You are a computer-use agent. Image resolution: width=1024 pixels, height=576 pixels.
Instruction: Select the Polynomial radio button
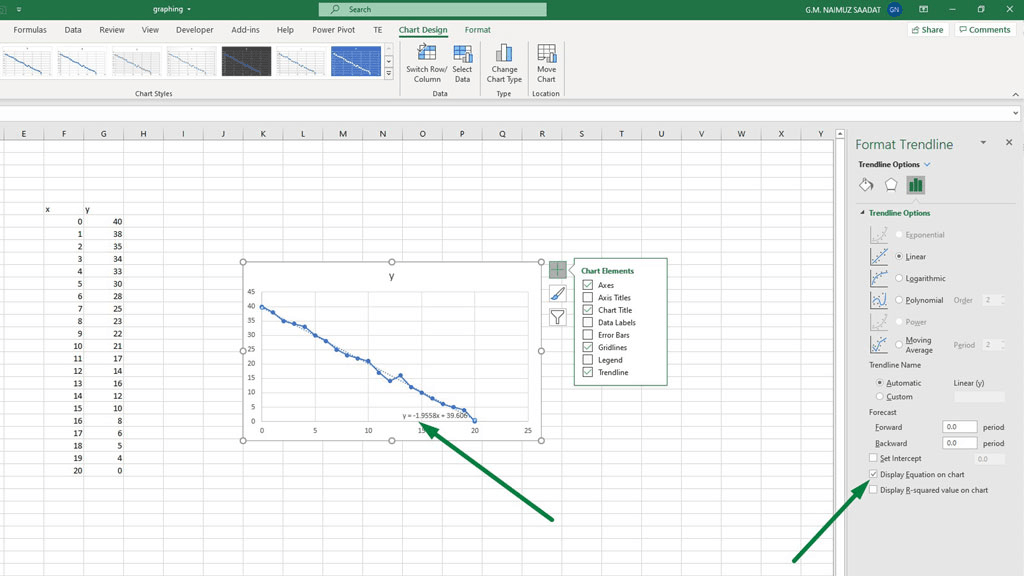click(x=899, y=300)
